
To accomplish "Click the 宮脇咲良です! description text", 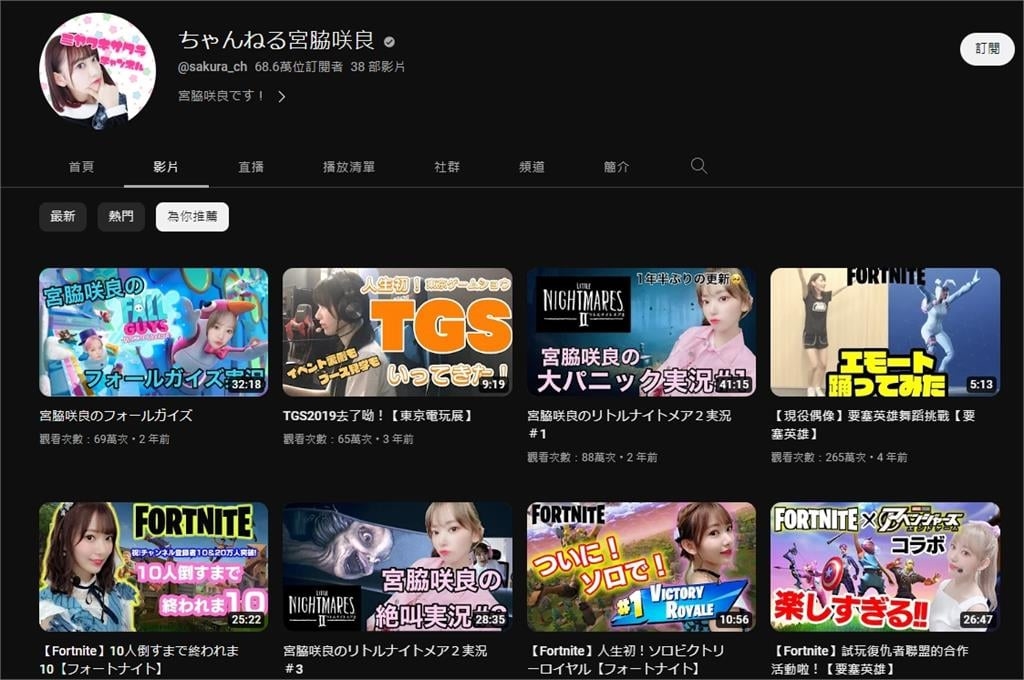I will (x=221, y=96).
